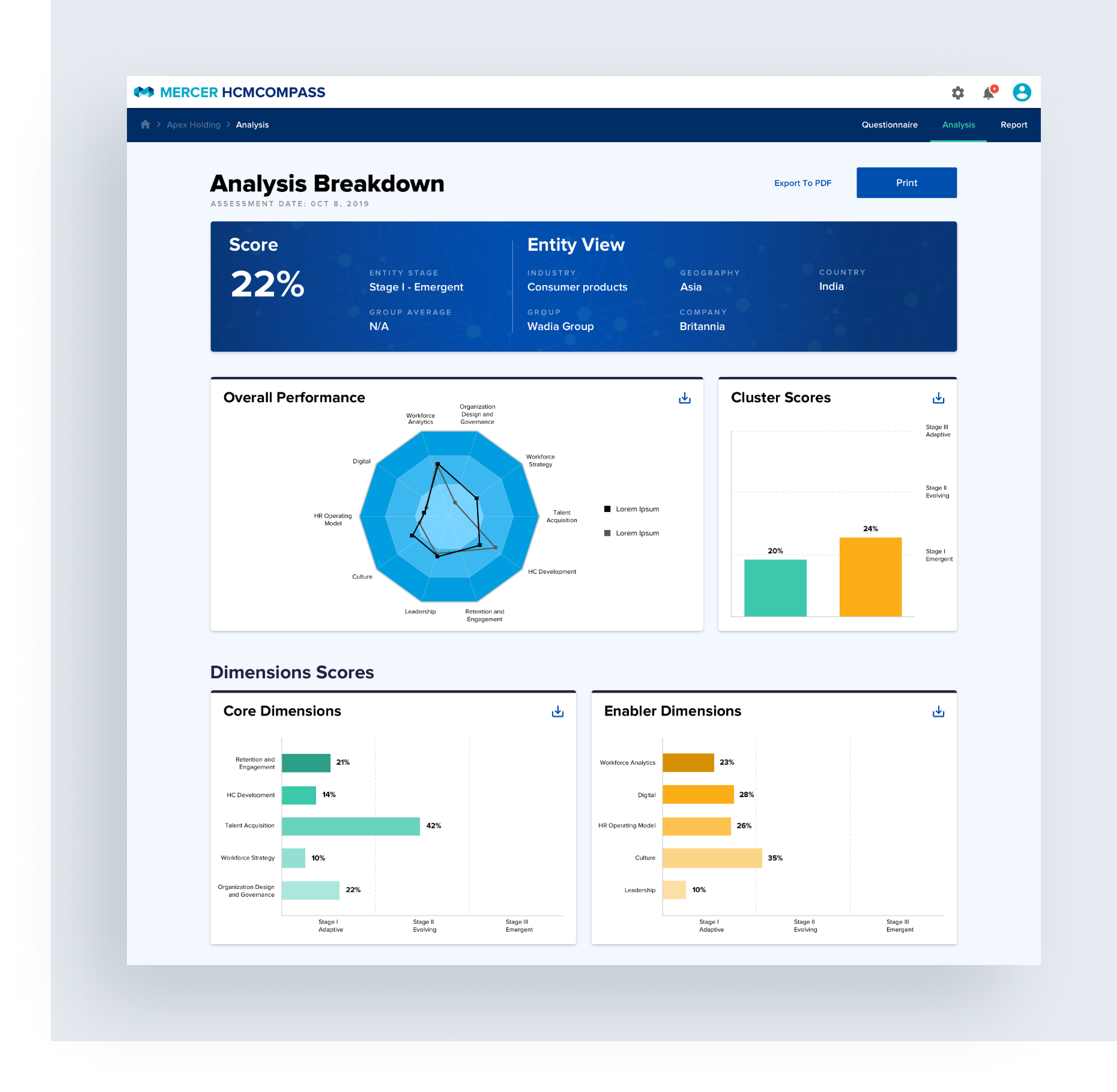Click the Analysis breadcrumb item

252,125
